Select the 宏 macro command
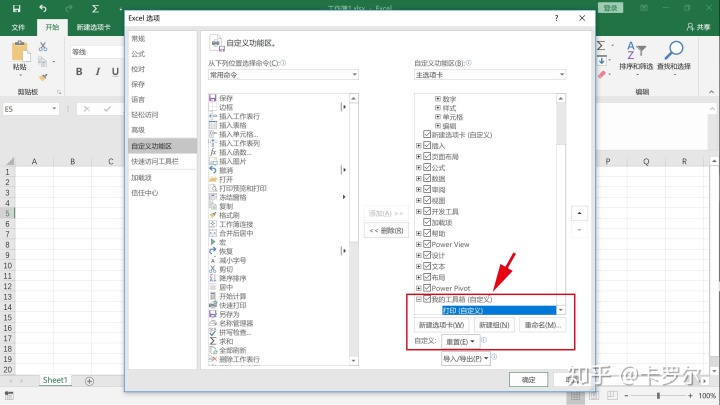This screenshot has height=405, width=720. tap(218, 242)
